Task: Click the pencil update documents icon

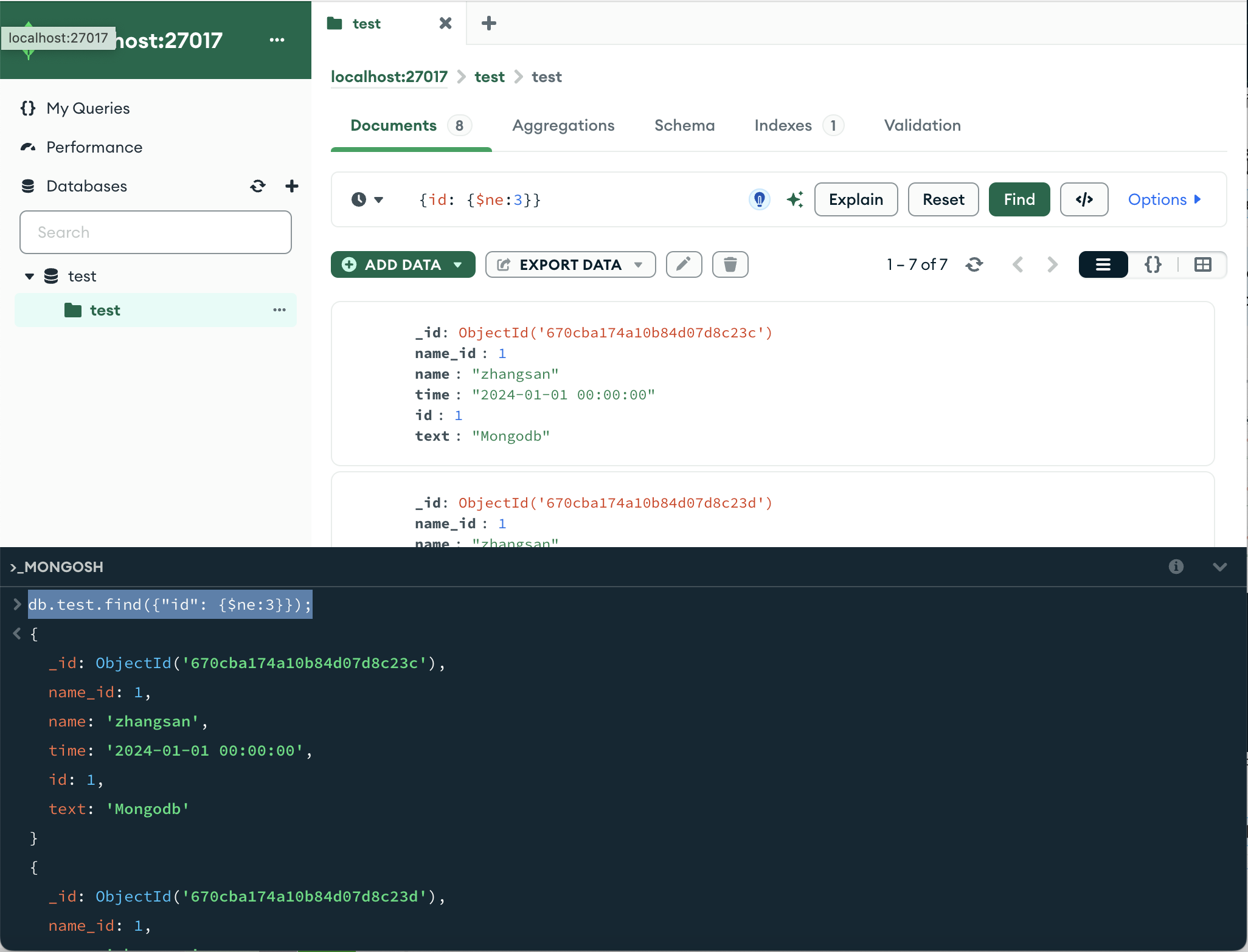Action: (x=684, y=264)
